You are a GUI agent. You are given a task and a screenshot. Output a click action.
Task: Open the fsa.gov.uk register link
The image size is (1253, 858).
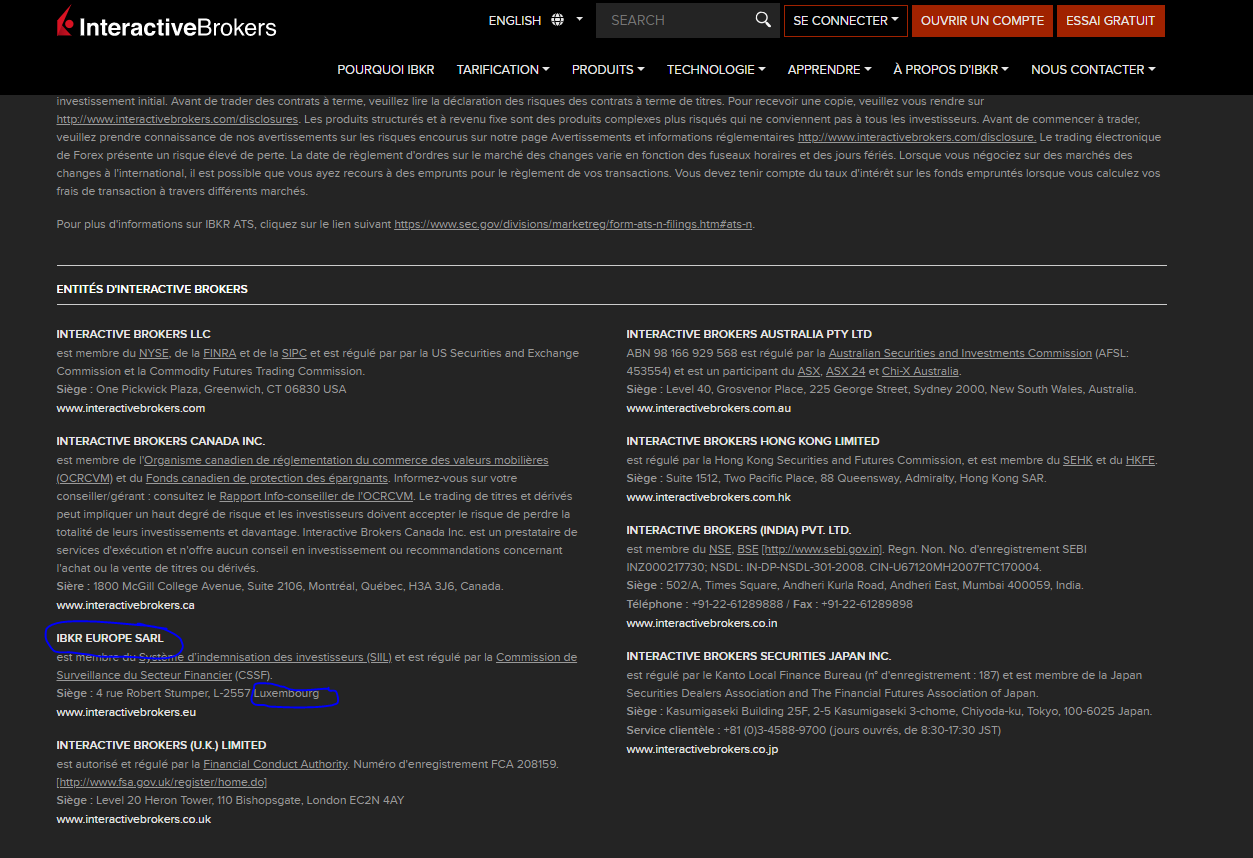[x=162, y=782]
